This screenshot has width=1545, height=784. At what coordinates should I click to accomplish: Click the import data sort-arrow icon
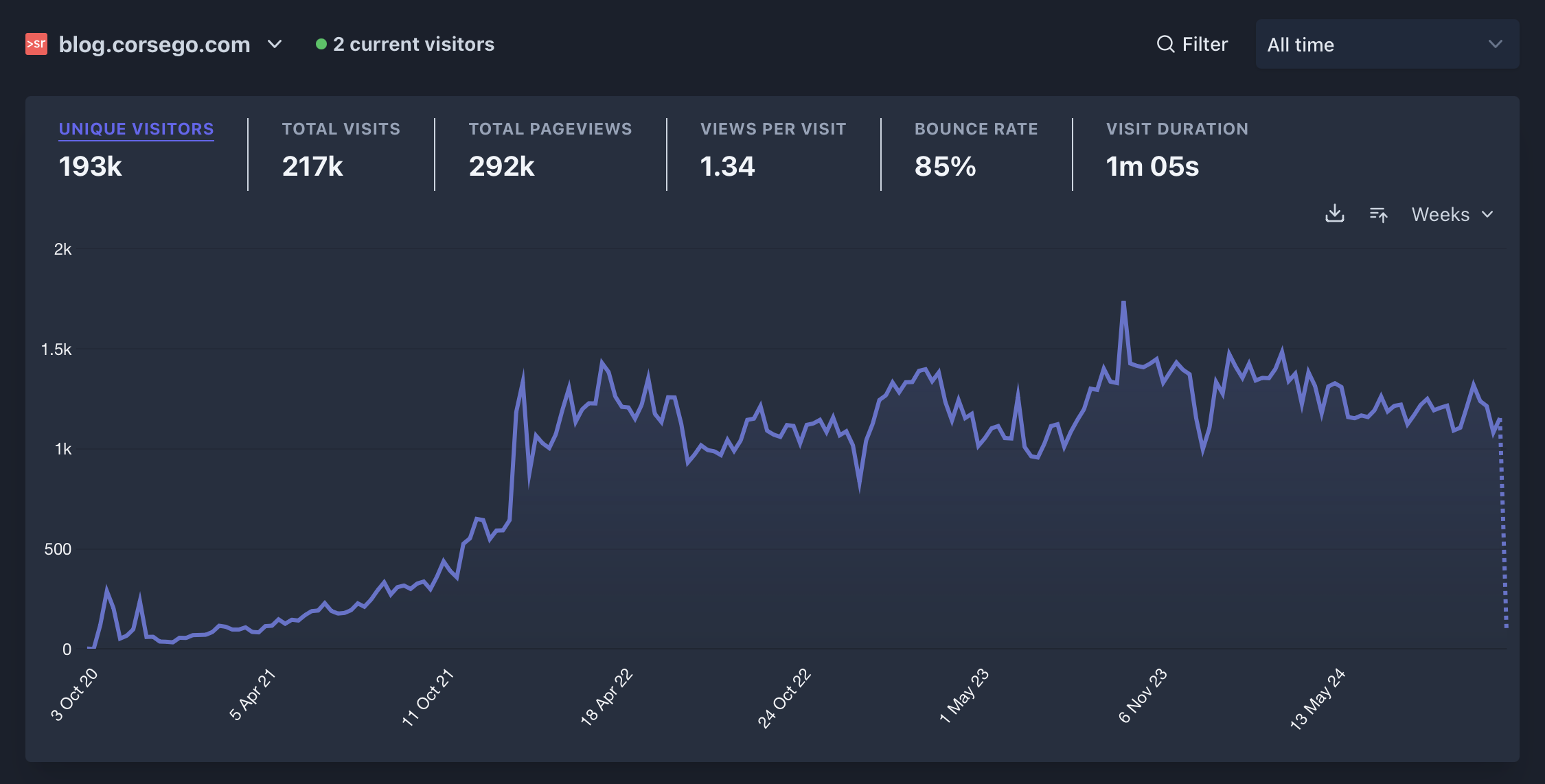(1378, 214)
